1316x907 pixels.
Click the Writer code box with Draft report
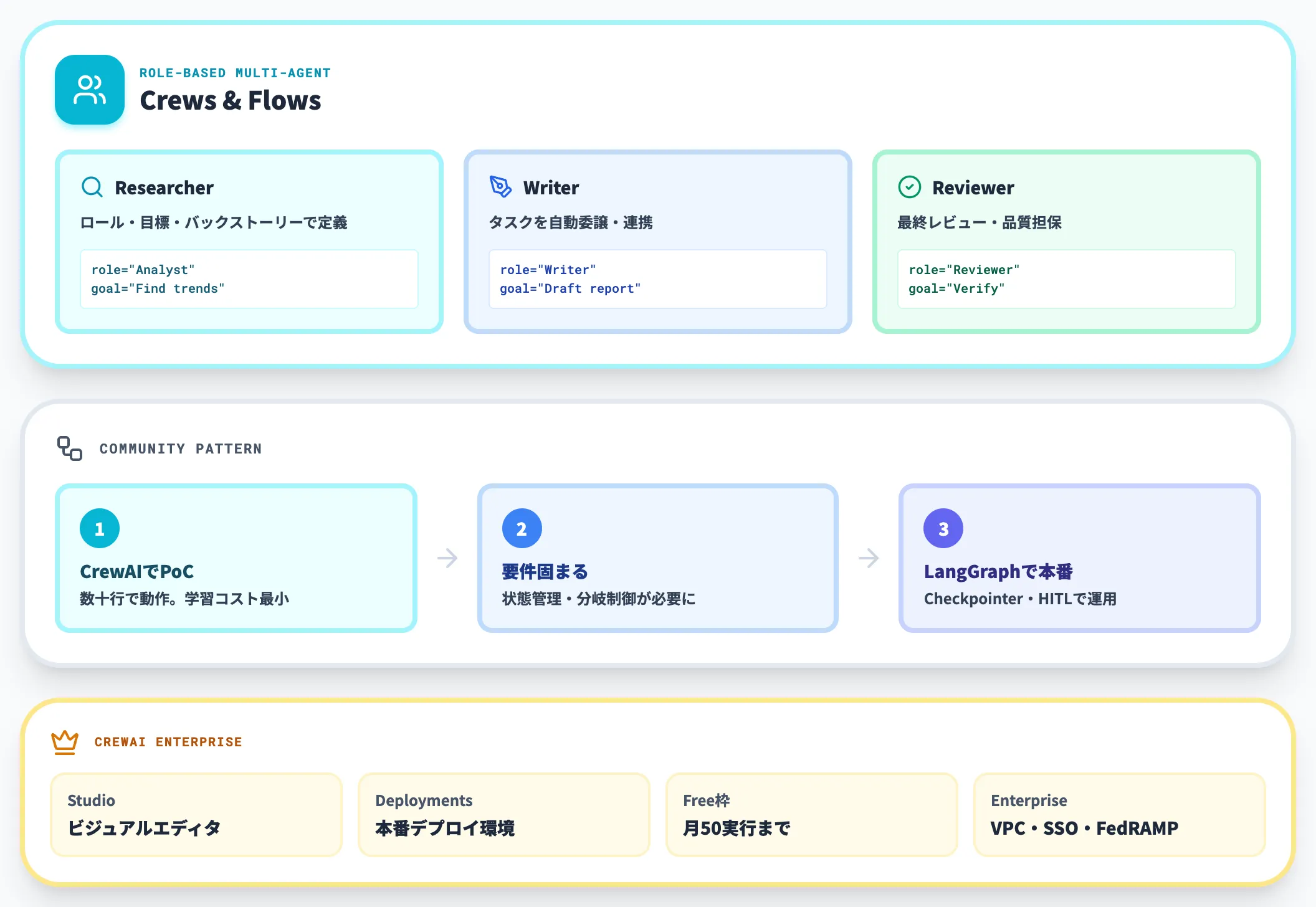(658, 279)
